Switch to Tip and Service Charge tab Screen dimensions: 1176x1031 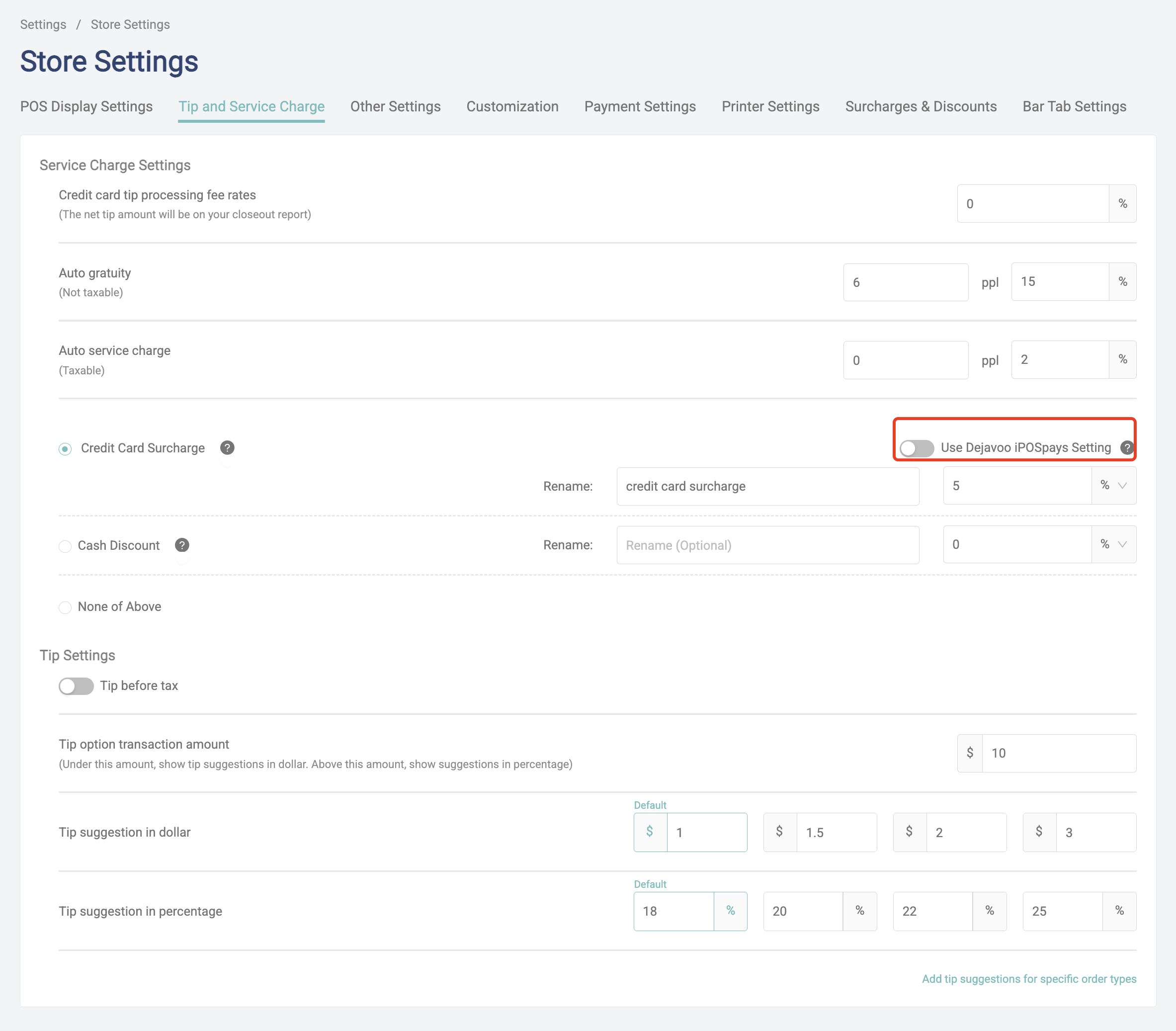tap(252, 106)
